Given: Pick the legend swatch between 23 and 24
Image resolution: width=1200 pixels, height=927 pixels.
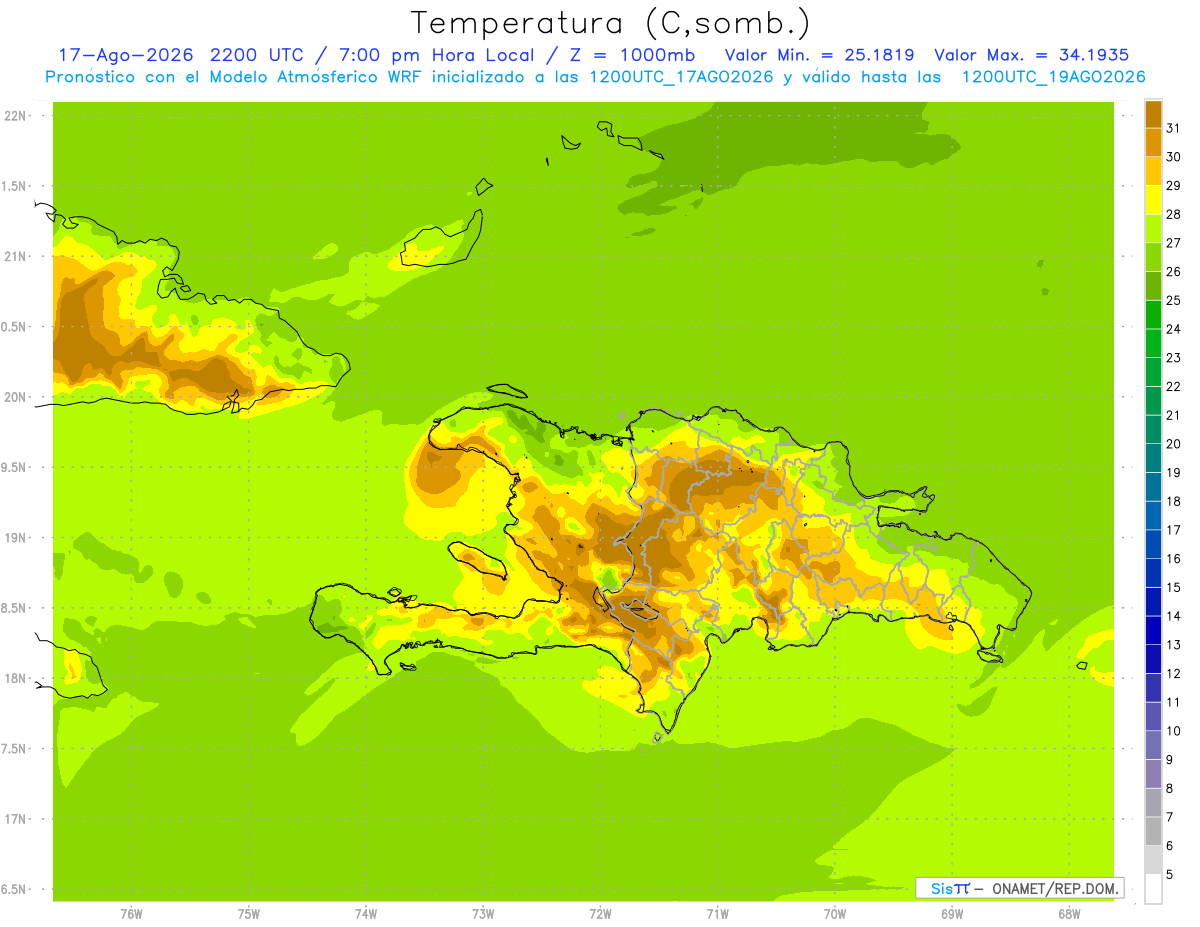Looking at the screenshot, I should tap(1153, 343).
